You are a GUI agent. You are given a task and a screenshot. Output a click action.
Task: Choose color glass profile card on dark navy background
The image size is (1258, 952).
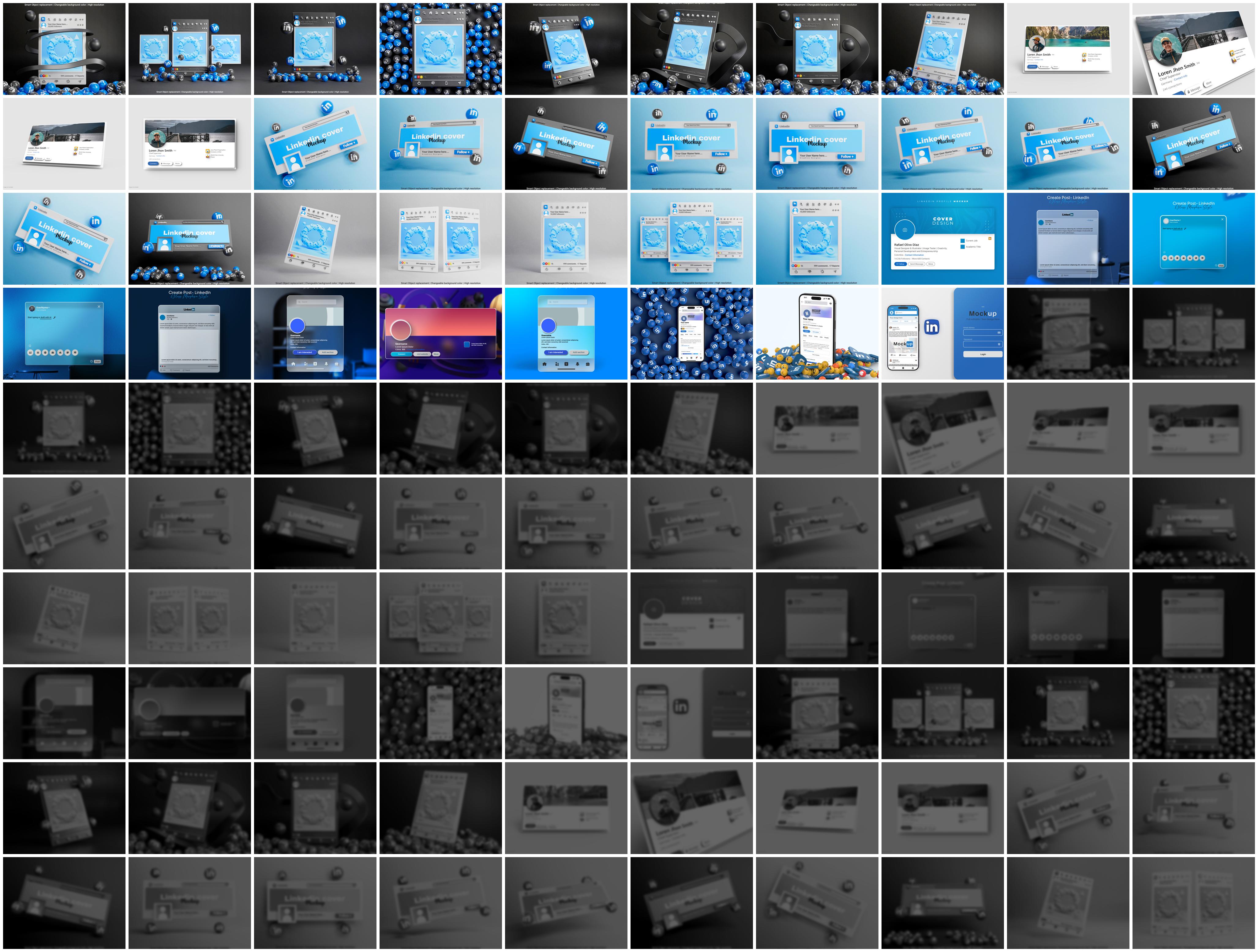(x=315, y=334)
